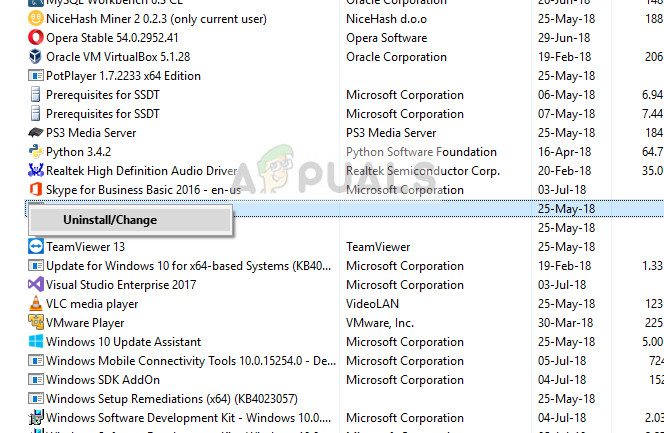Click the Update for Windows 10 KB40 icon
664x433 pixels.
pos(36,266)
